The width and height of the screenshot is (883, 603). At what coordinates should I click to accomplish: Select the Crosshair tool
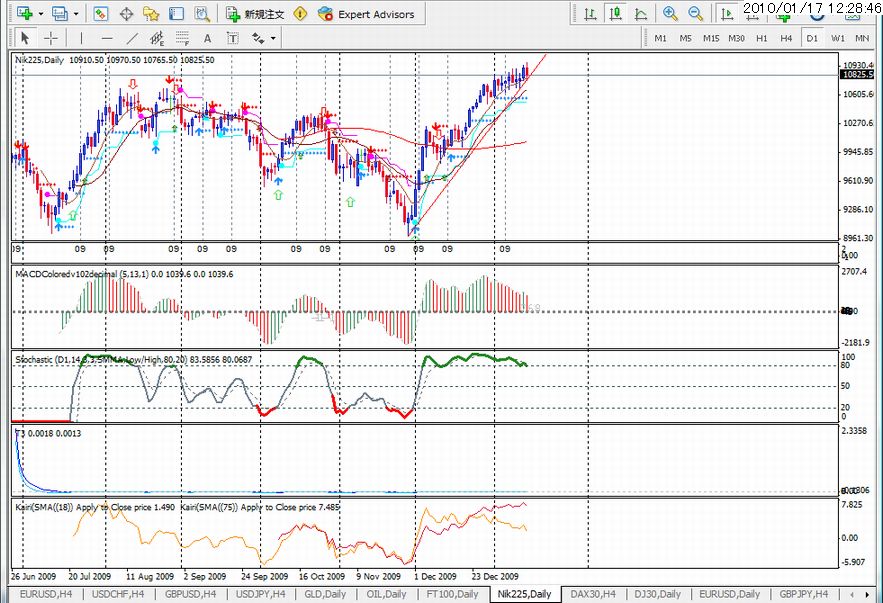tap(51, 38)
